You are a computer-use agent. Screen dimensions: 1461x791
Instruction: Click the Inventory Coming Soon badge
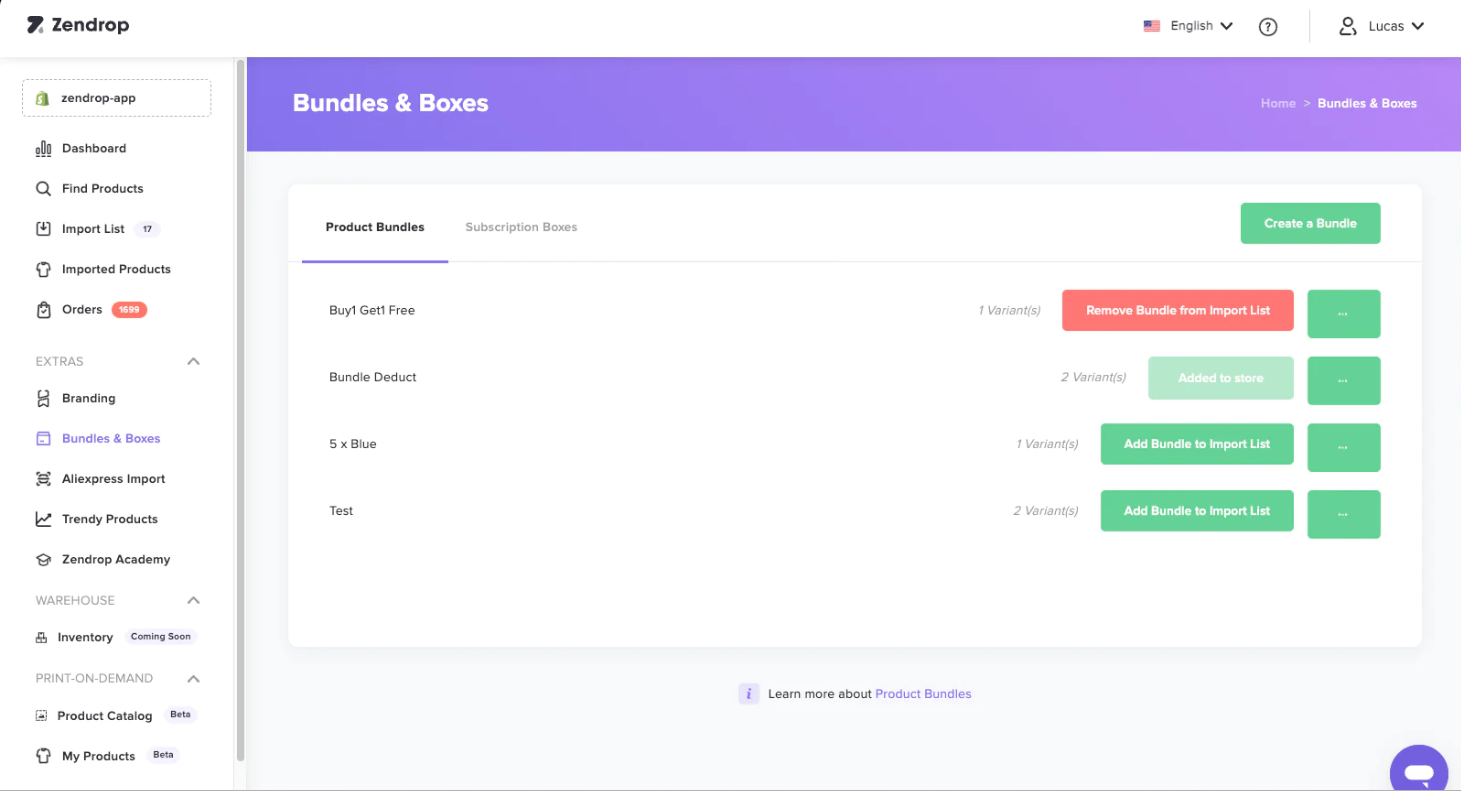160,637
